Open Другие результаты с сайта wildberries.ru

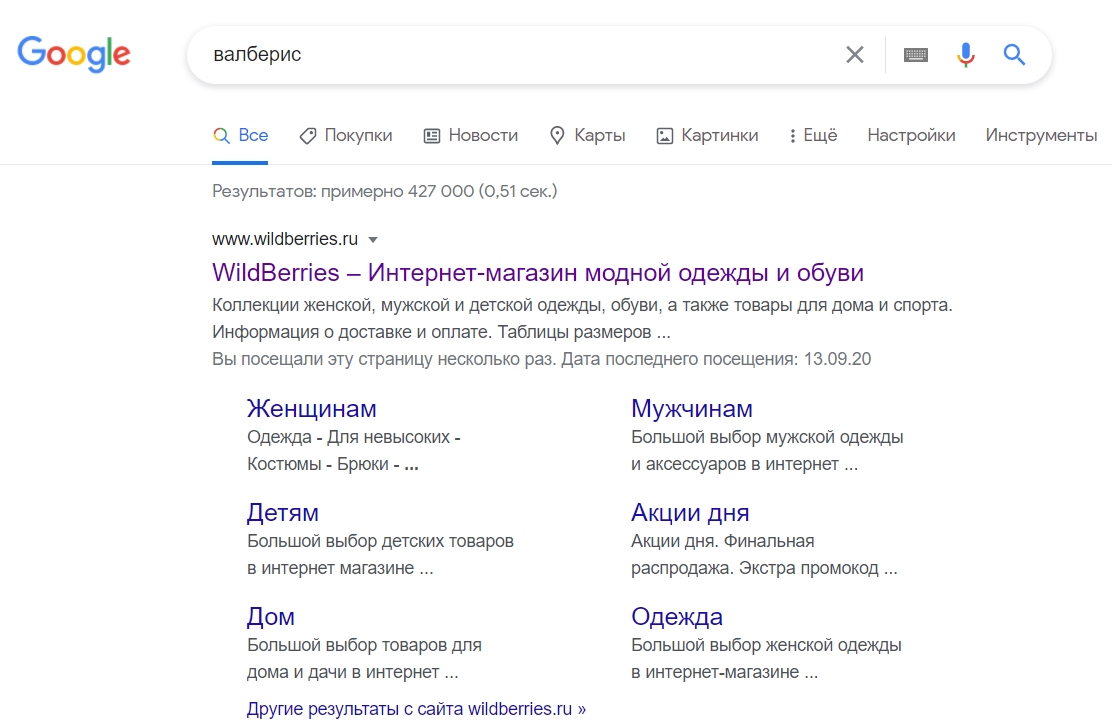click(416, 708)
